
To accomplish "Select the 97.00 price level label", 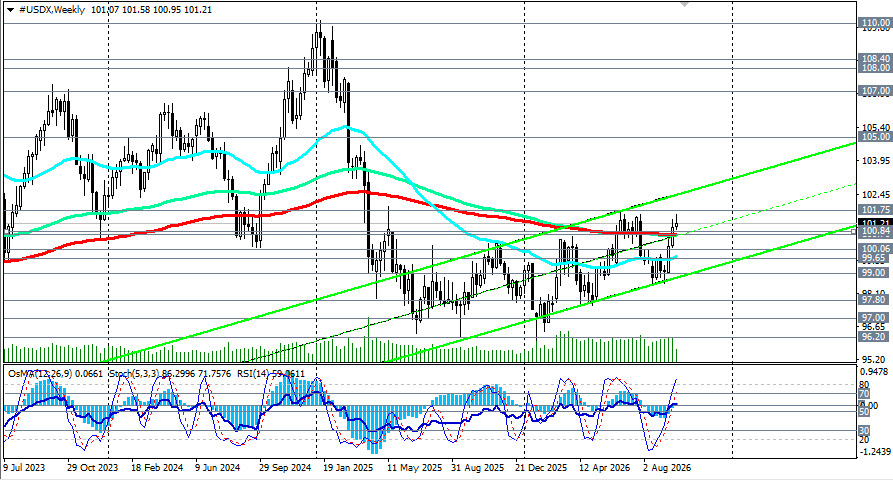I will (875, 317).
